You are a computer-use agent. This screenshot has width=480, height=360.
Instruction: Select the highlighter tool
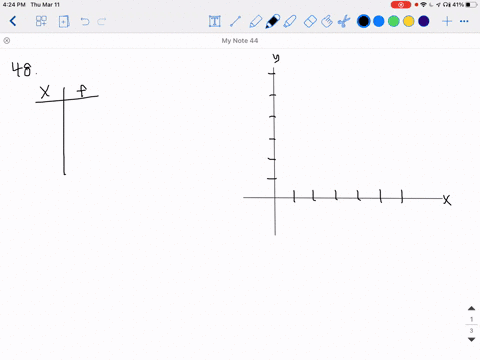290,21
